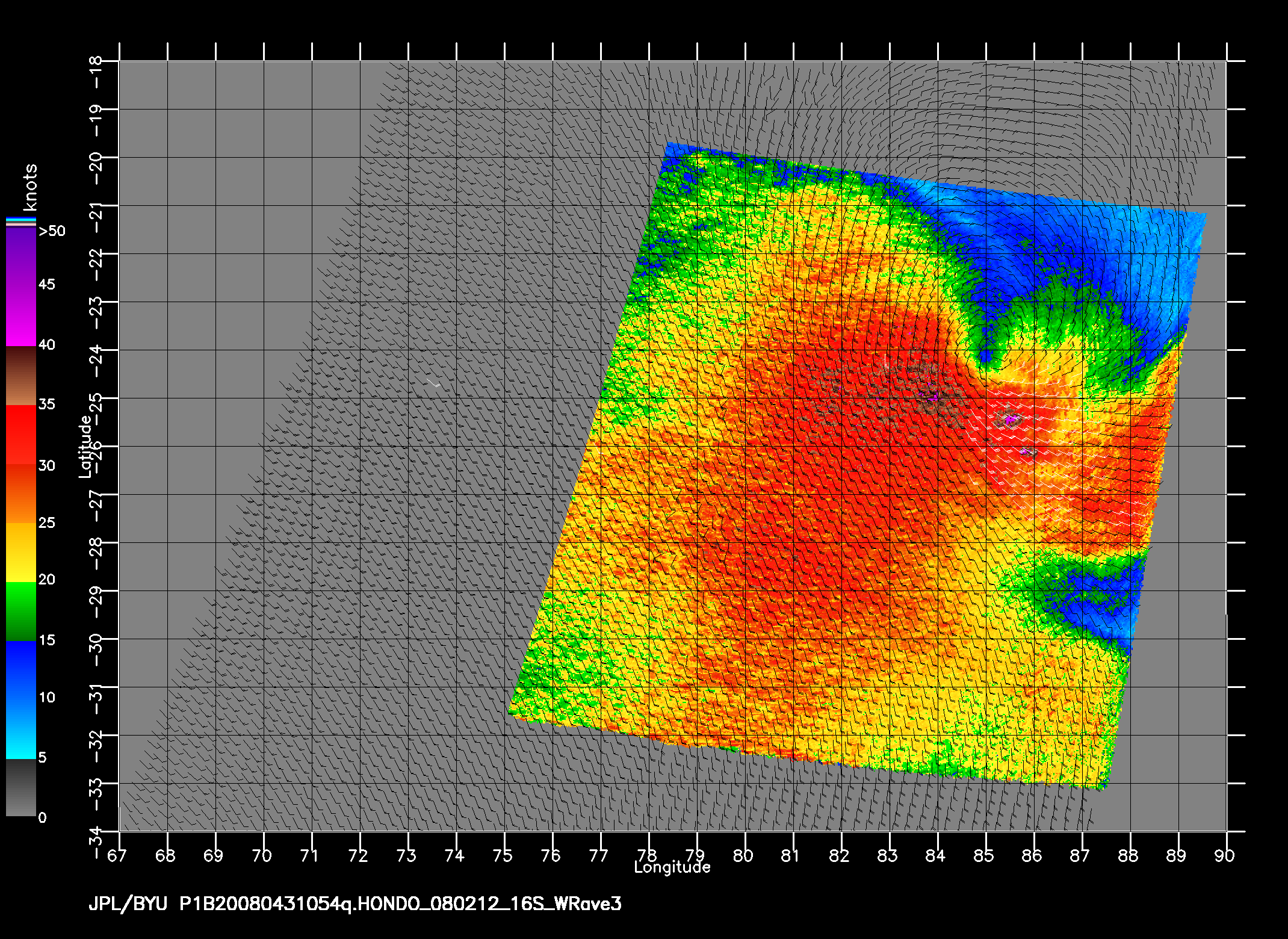Click the 'Latitude' axis title
Image resolution: width=1288 pixels, height=939 pixels.
pyautogui.click(x=85, y=447)
